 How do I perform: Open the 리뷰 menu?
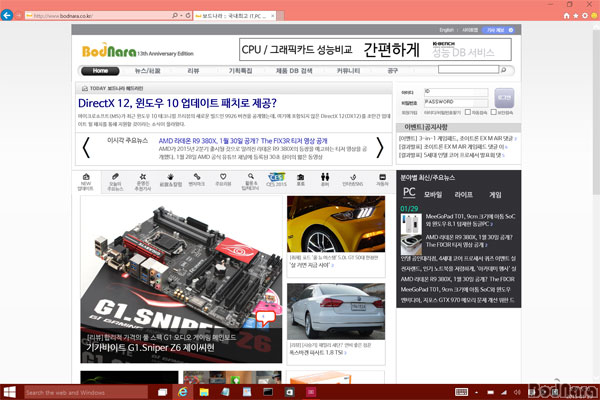pyautogui.click(x=193, y=71)
